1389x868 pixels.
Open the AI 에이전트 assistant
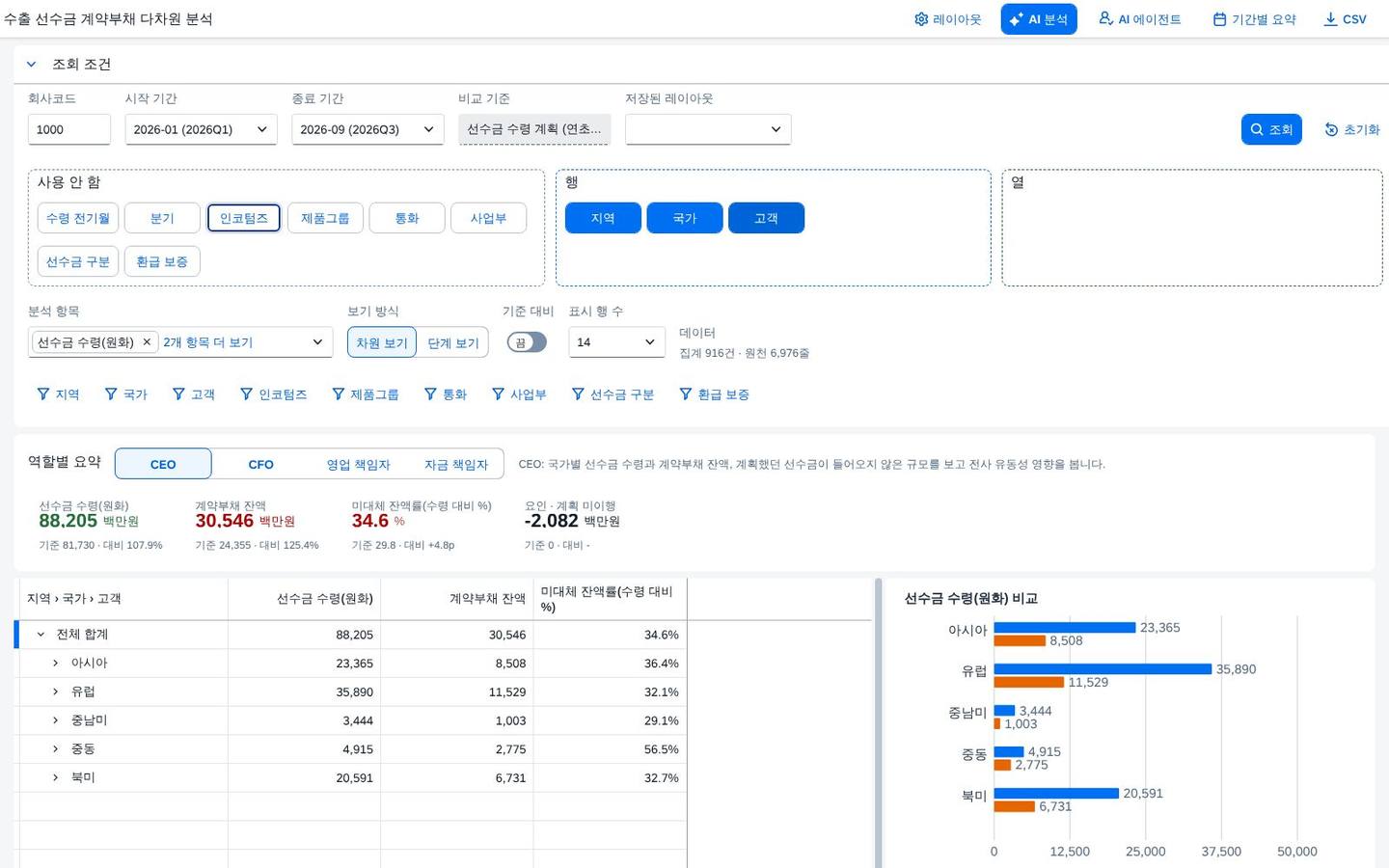point(1139,19)
